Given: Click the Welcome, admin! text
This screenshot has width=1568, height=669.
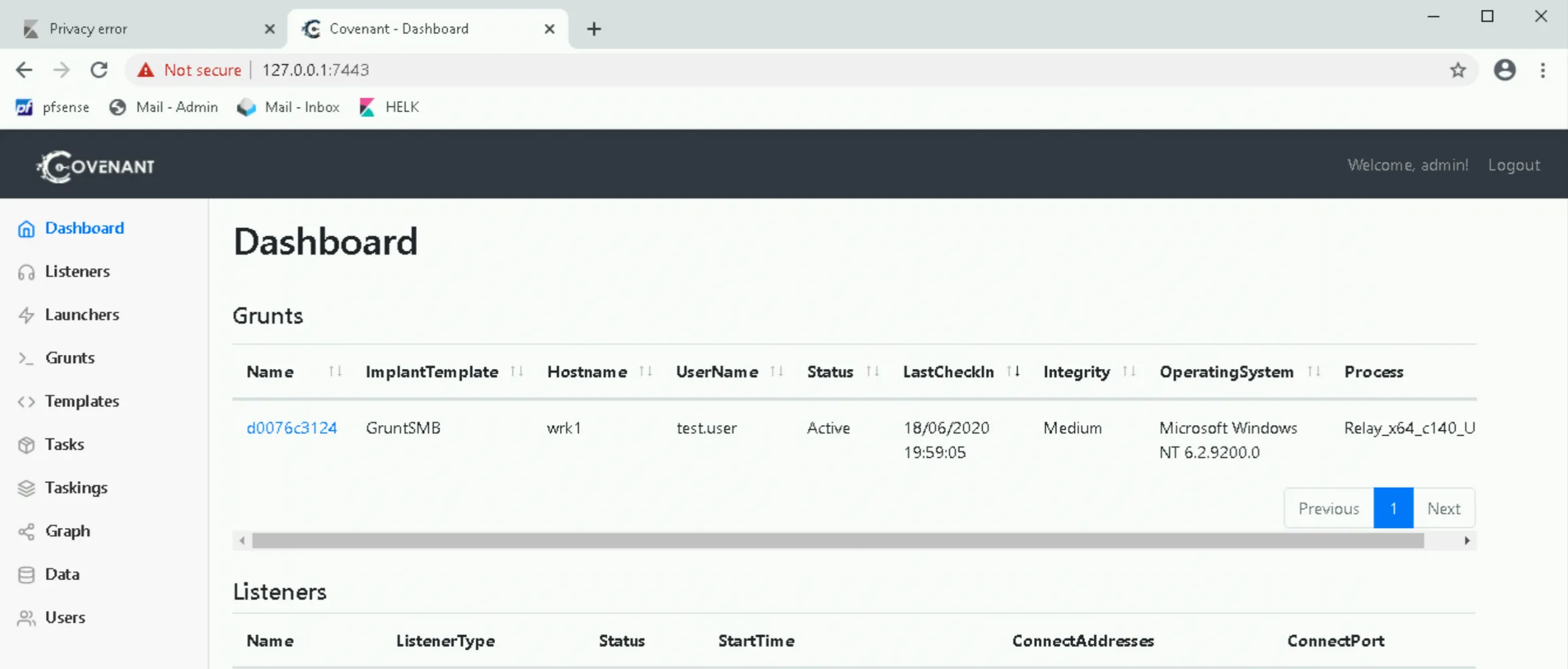Looking at the screenshot, I should click(x=1408, y=165).
